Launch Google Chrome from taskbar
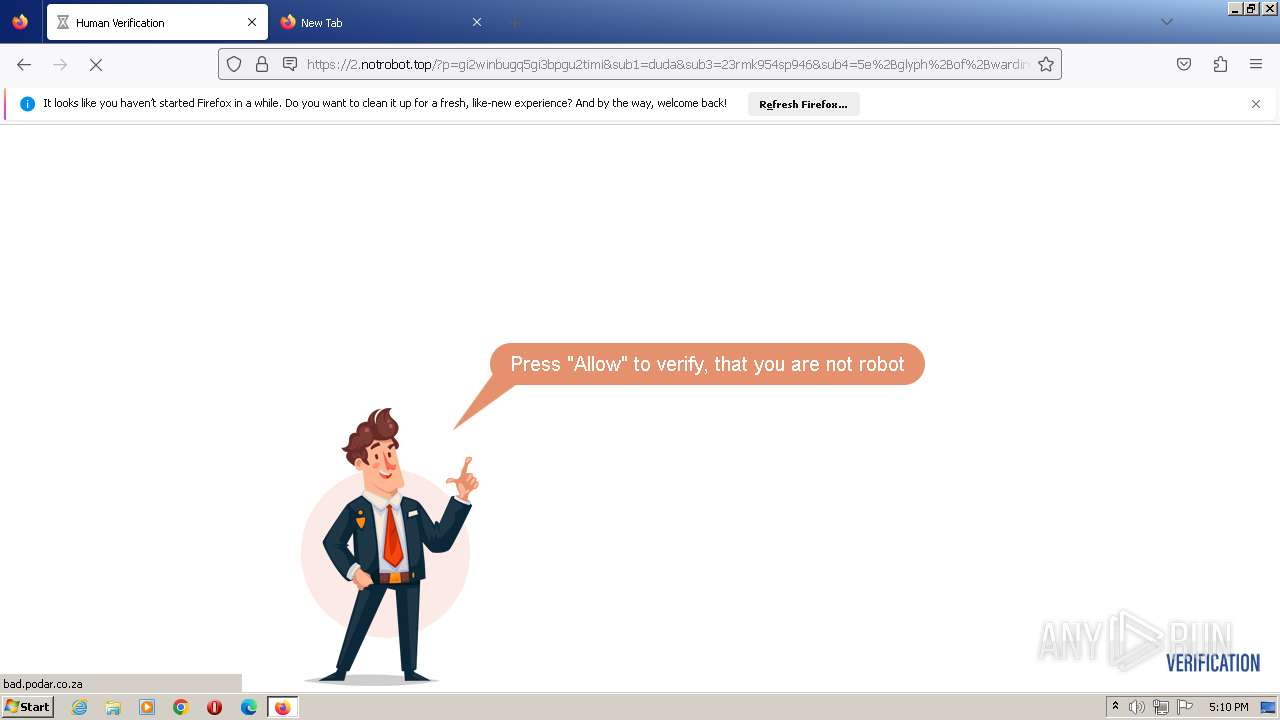The width and height of the screenshot is (1280, 720). tap(181, 707)
